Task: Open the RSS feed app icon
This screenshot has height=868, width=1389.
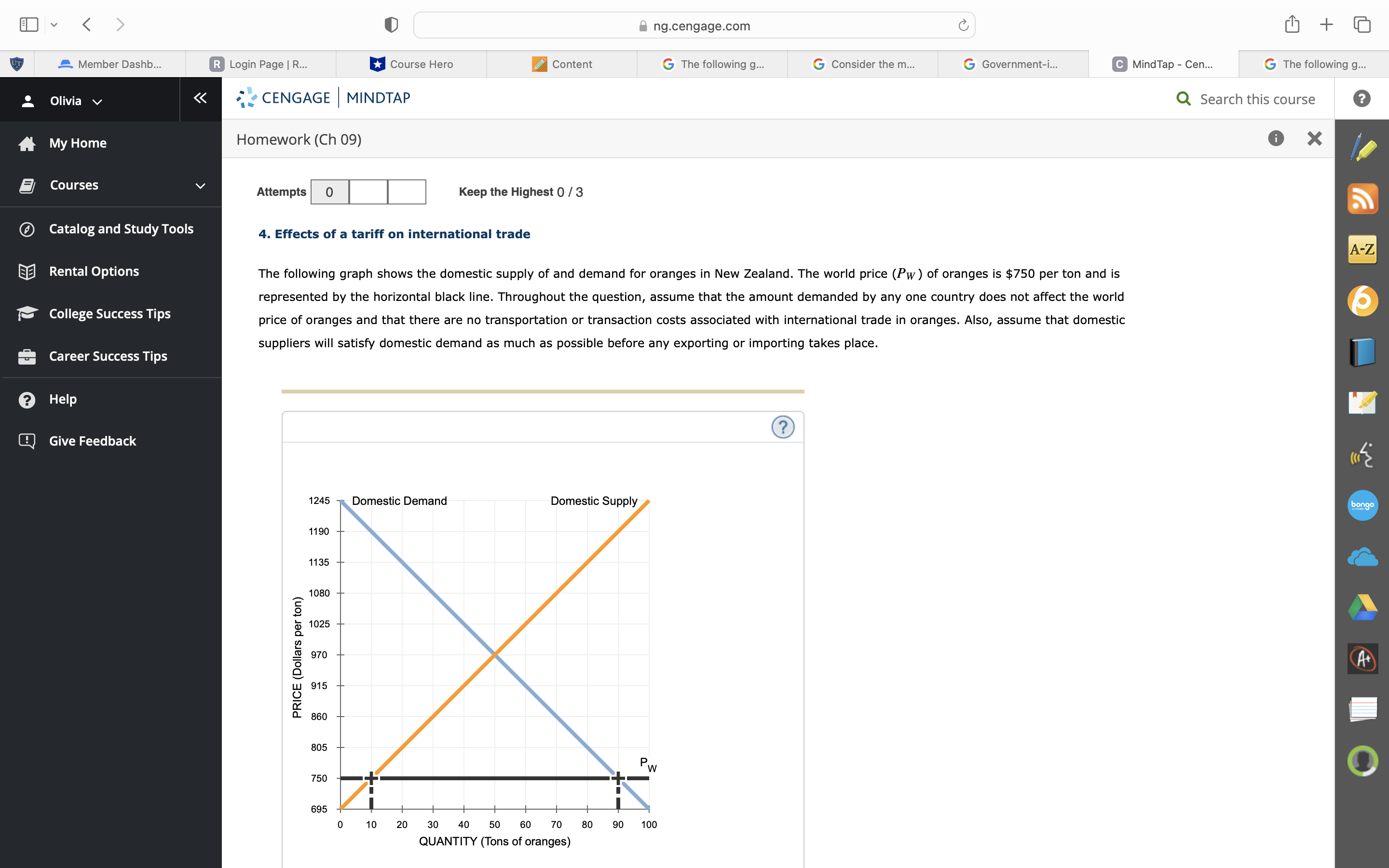Action: coord(1362,199)
